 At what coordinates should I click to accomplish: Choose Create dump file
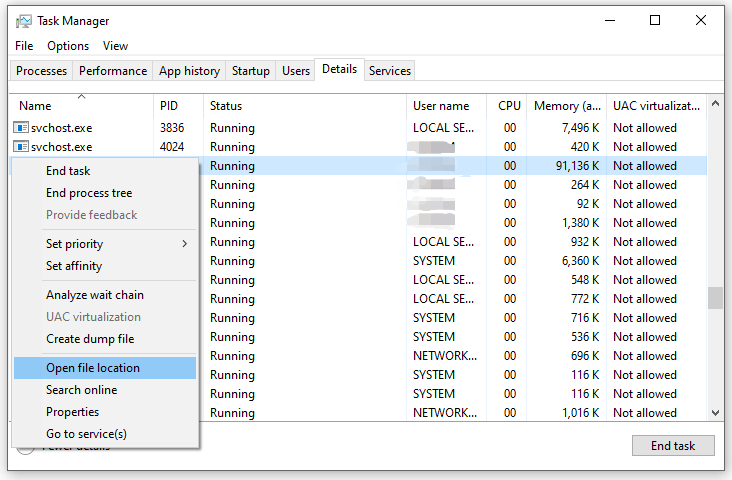tap(105, 339)
